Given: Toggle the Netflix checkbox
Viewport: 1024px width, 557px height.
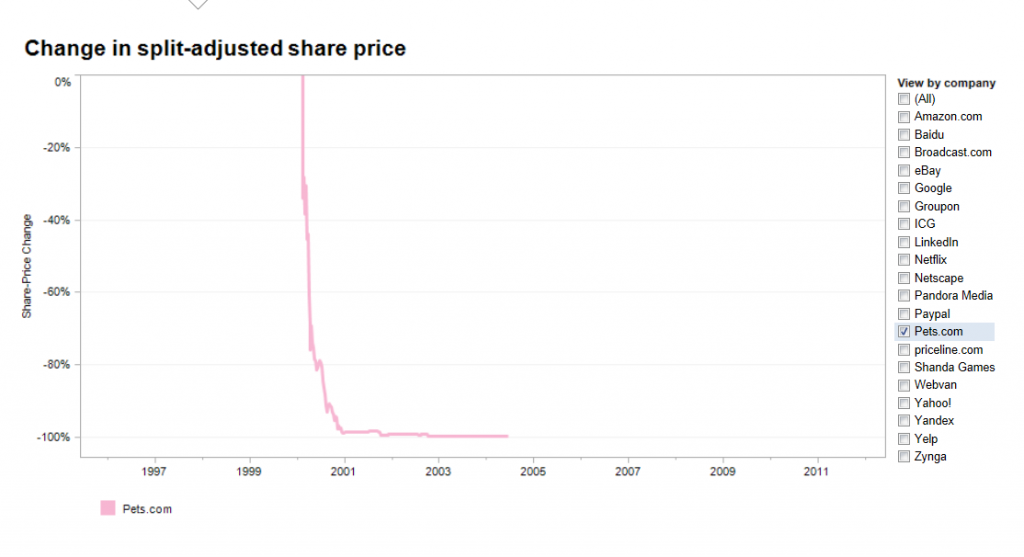Looking at the screenshot, I should [904, 260].
